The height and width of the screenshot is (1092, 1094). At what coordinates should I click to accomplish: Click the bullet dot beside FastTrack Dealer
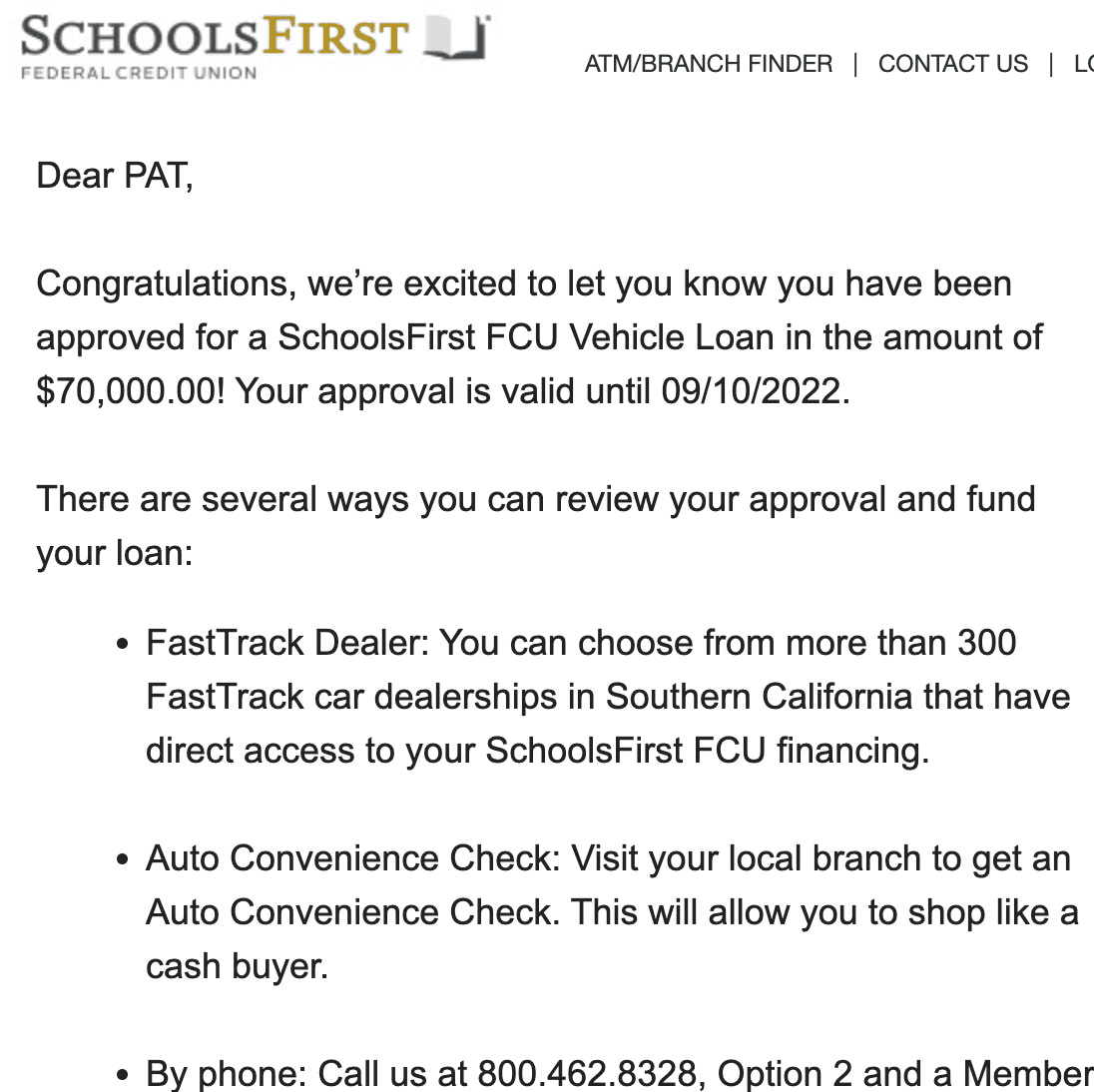point(122,645)
